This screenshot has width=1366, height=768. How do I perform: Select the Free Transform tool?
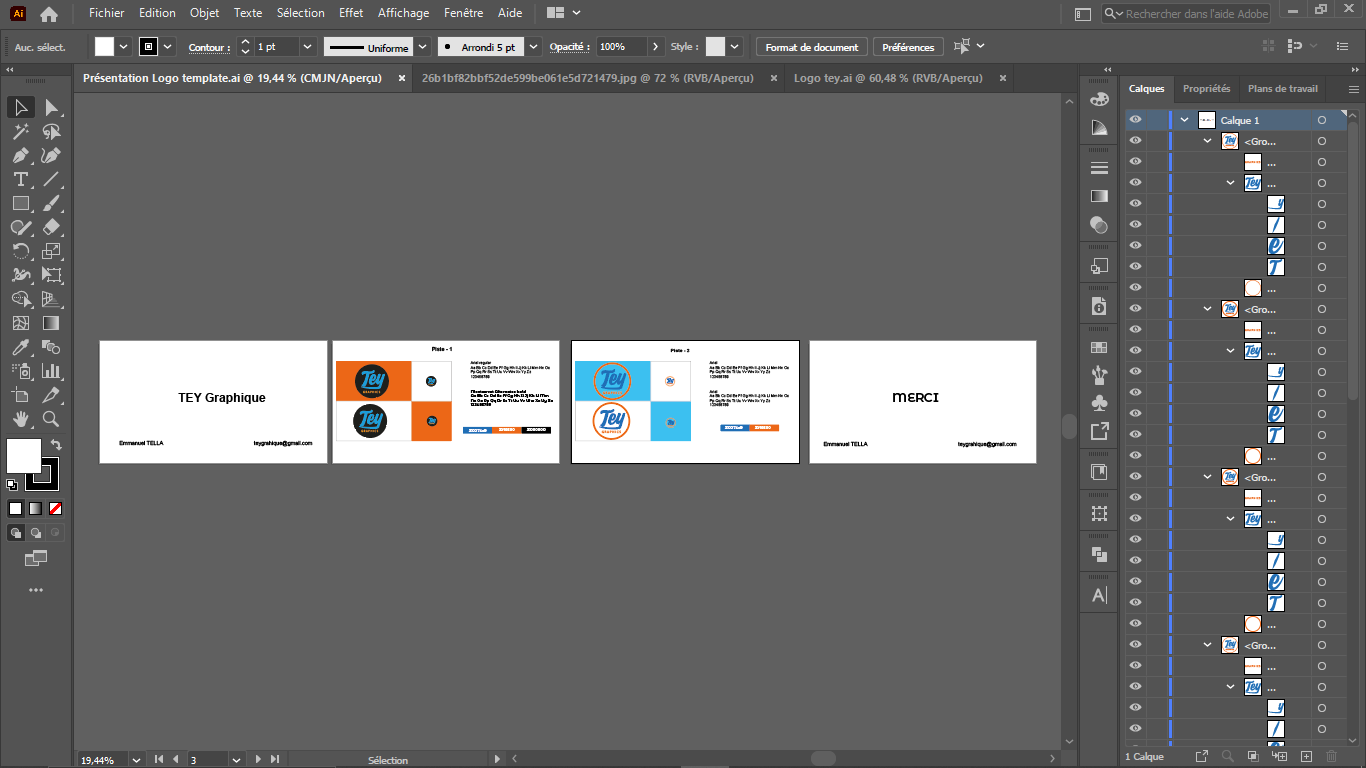(x=51, y=275)
